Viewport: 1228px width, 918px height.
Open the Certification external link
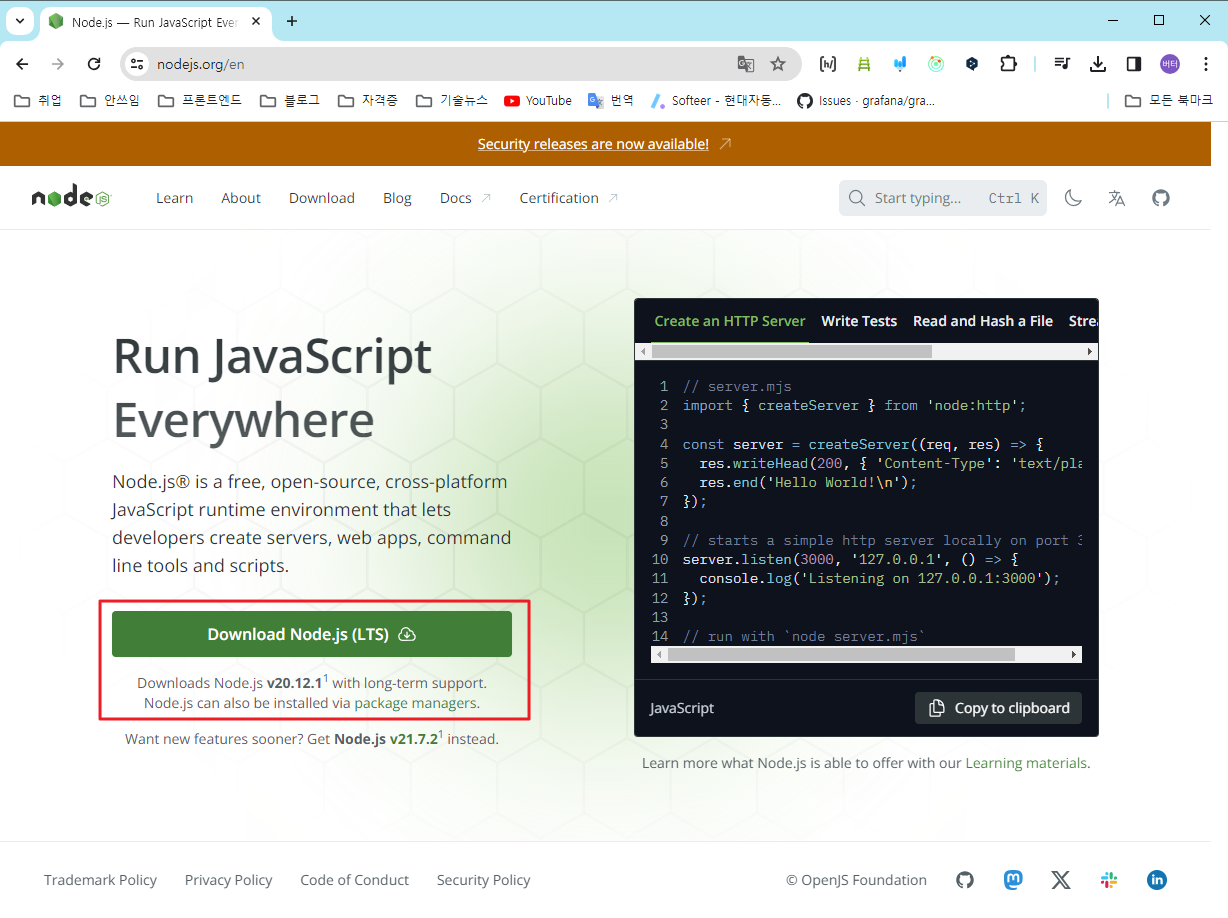tap(569, 198)
